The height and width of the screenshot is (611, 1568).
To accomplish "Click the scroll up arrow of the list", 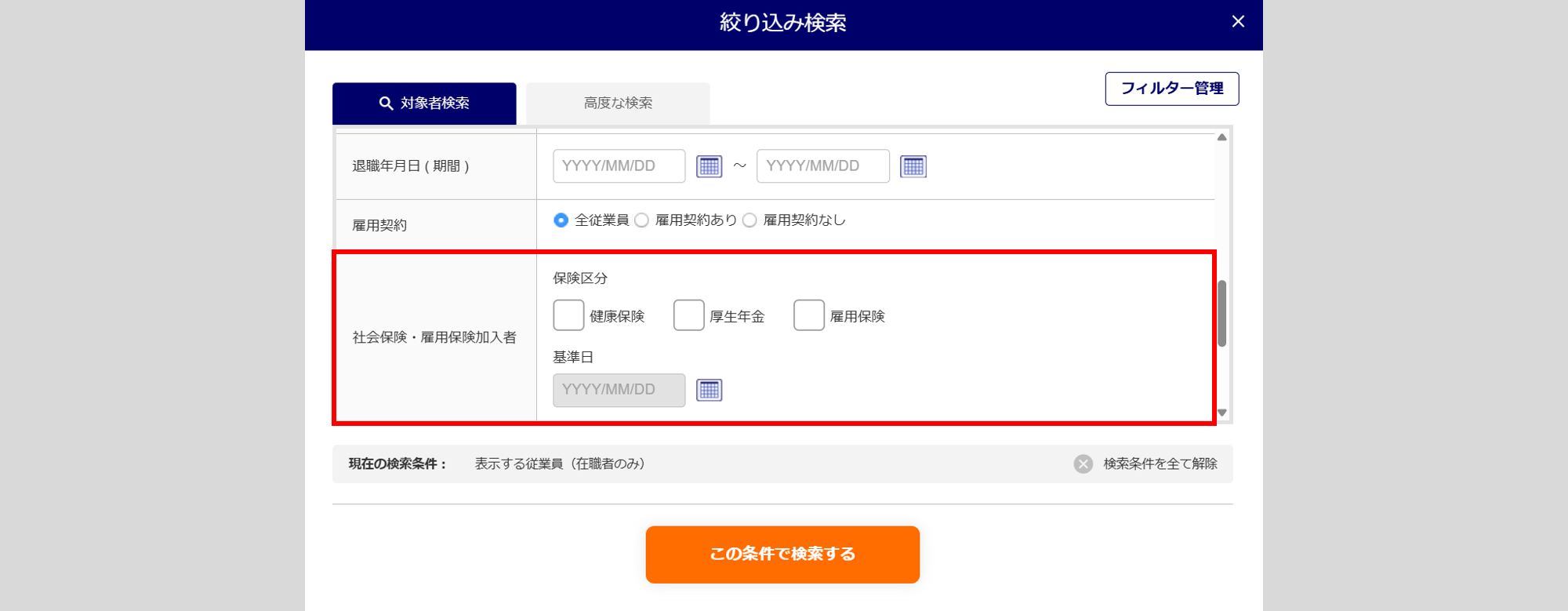I will tap(1221, 137).
